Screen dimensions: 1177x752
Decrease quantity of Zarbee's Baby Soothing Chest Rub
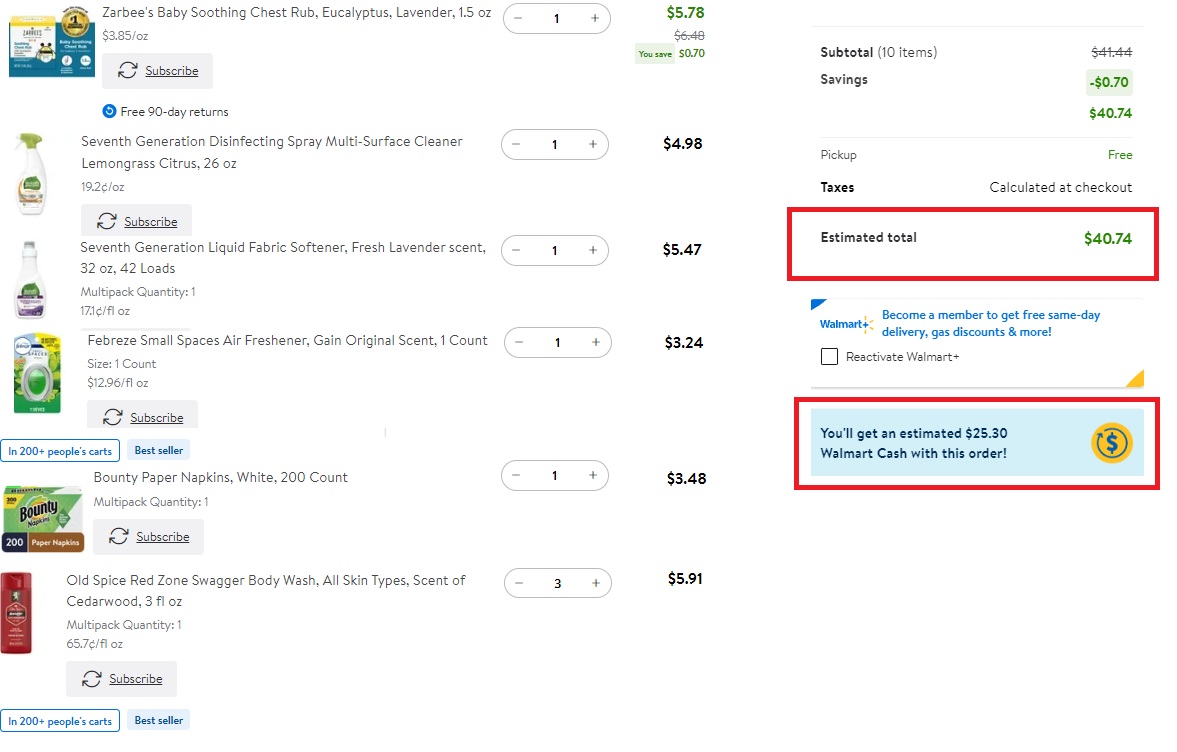point(519,18)
